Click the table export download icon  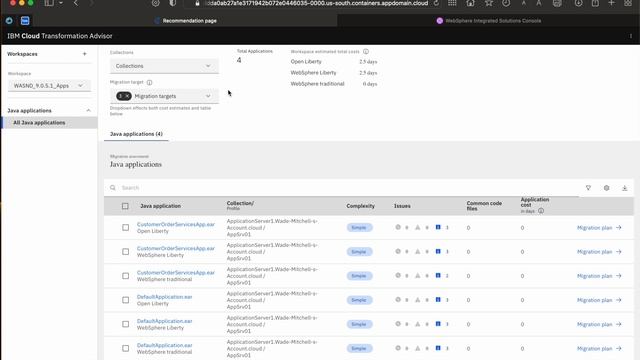pyautogui.click(x=624, y=188)
